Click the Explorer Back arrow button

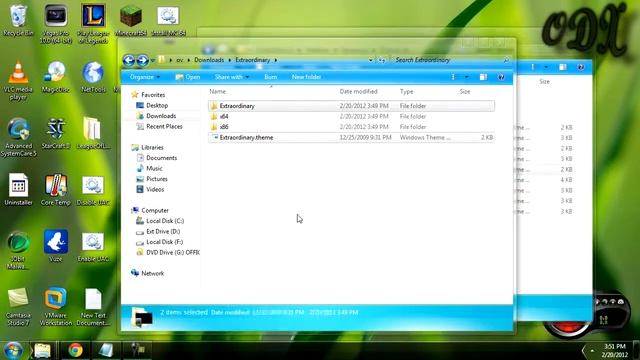click(x=129, y=60)
